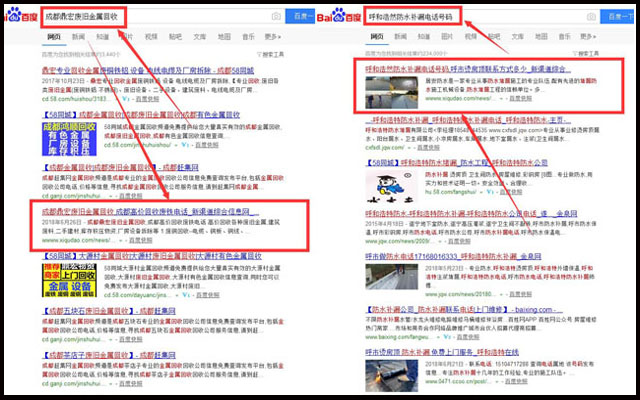The height and width of the screenshot is (400, 640).
Task: Open the 成都茶店子废旧金属回收 成都赶集网 result
Action: pos(109,355)
